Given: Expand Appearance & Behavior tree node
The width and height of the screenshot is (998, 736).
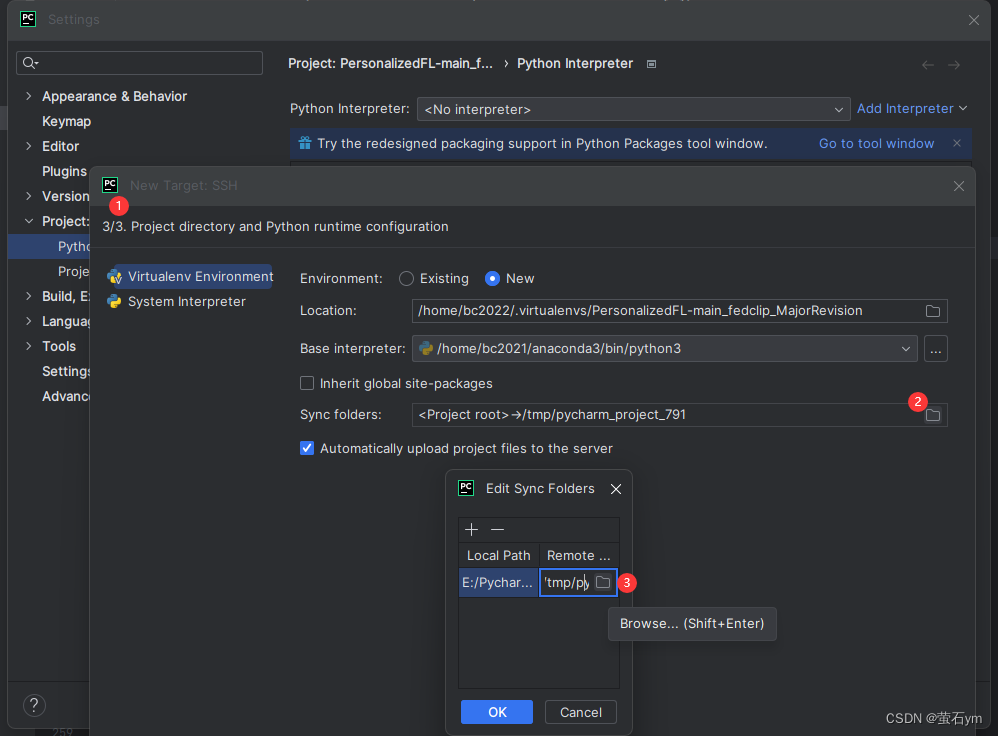Looking at the screenshot, I should [x=29, y=96].
